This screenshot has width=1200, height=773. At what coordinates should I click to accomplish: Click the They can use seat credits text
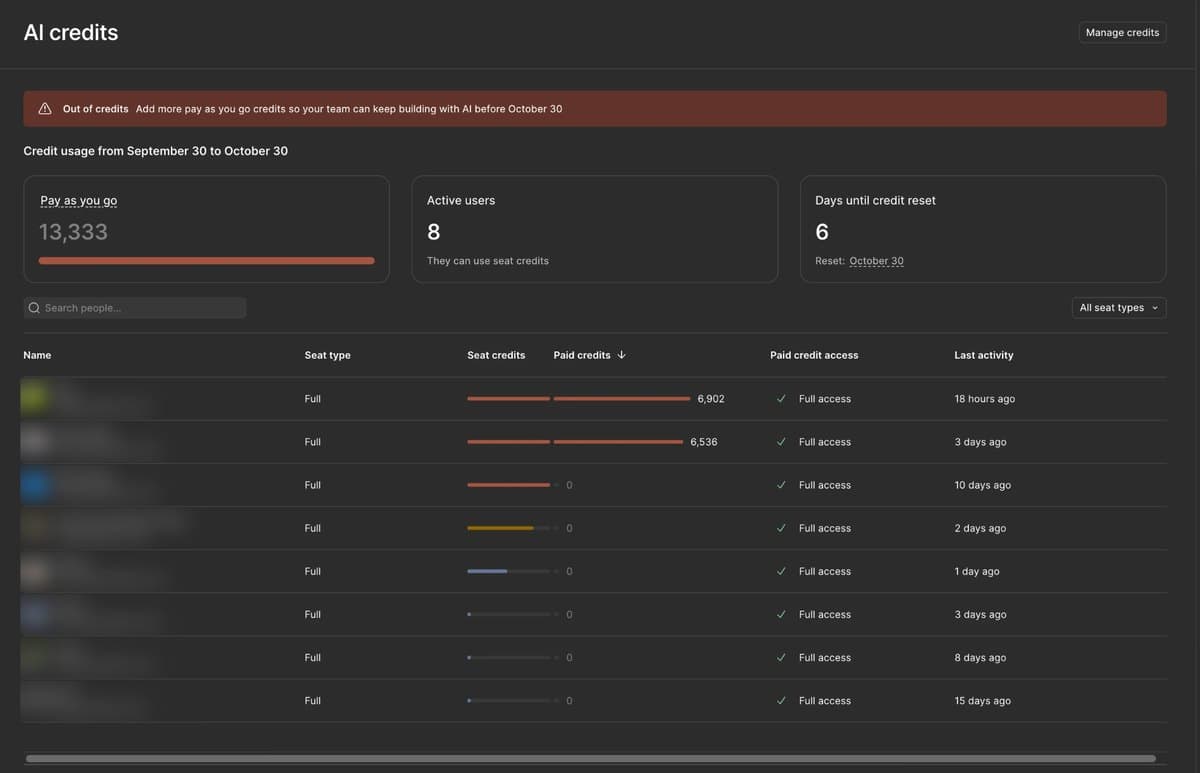pyautogui.click(x=488, y=261)
